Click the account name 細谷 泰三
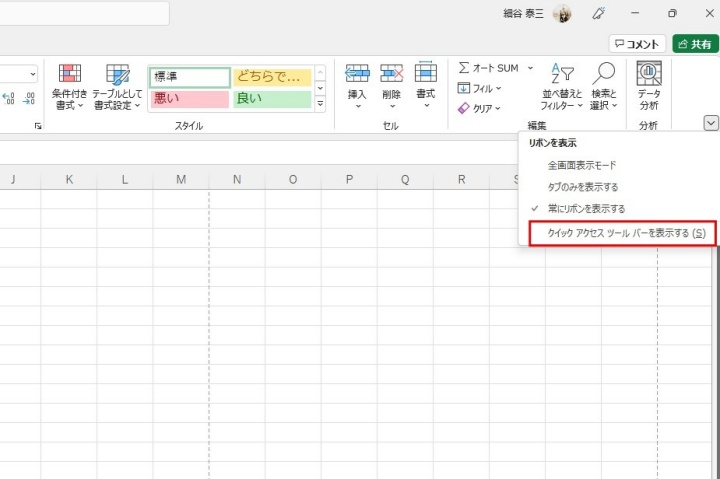The height and width of the screenshot is (479, 720). (523, 14)
